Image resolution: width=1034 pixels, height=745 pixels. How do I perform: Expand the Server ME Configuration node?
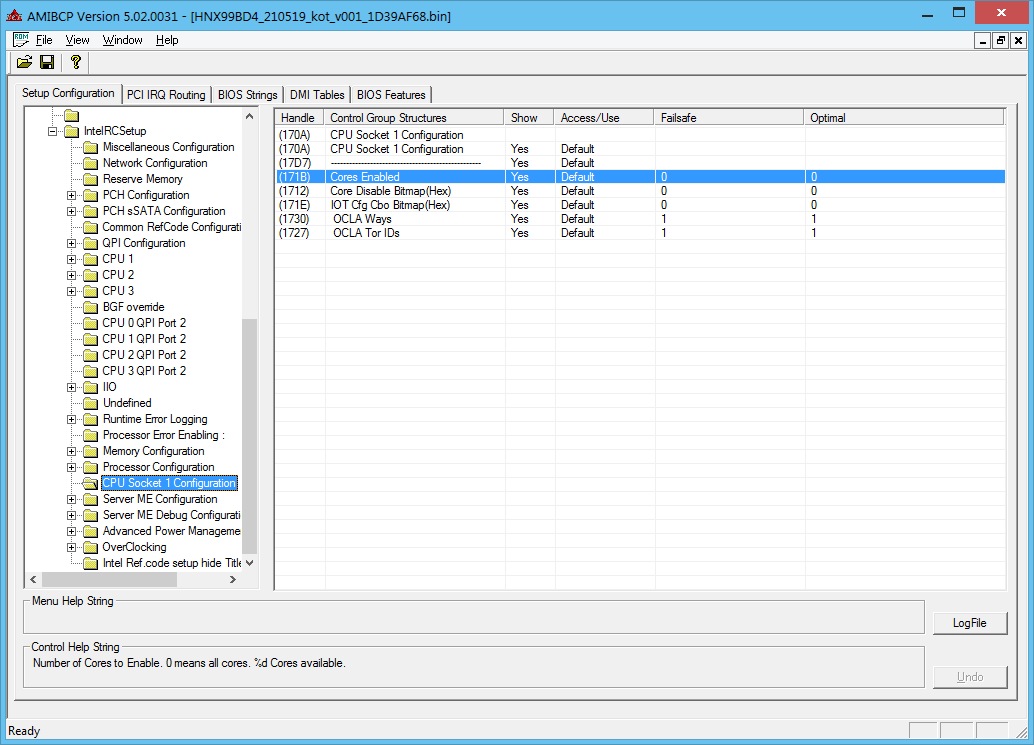(x=71, y=499)
